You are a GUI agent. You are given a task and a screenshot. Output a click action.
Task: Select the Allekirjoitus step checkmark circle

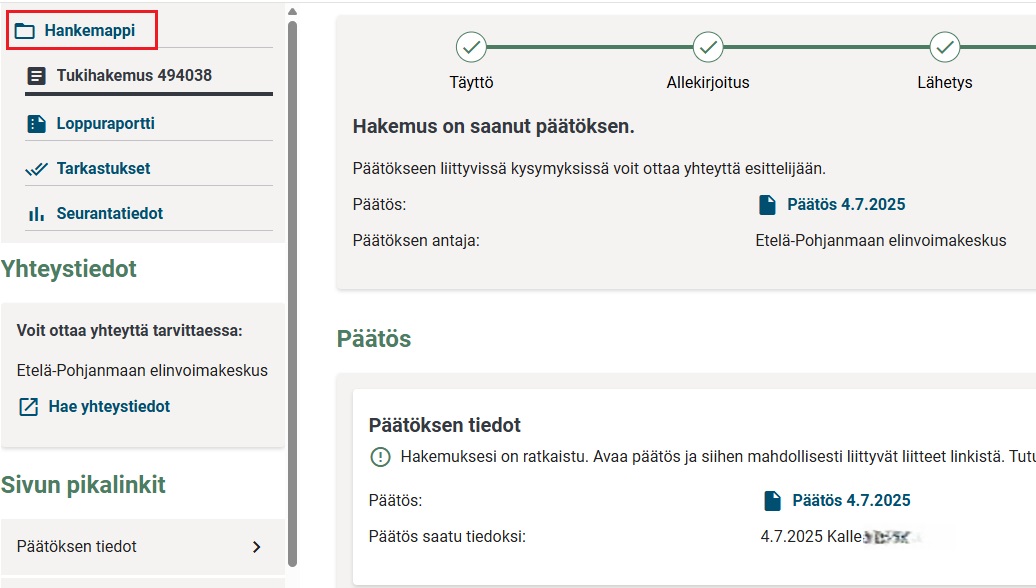[x=708, y=46]
